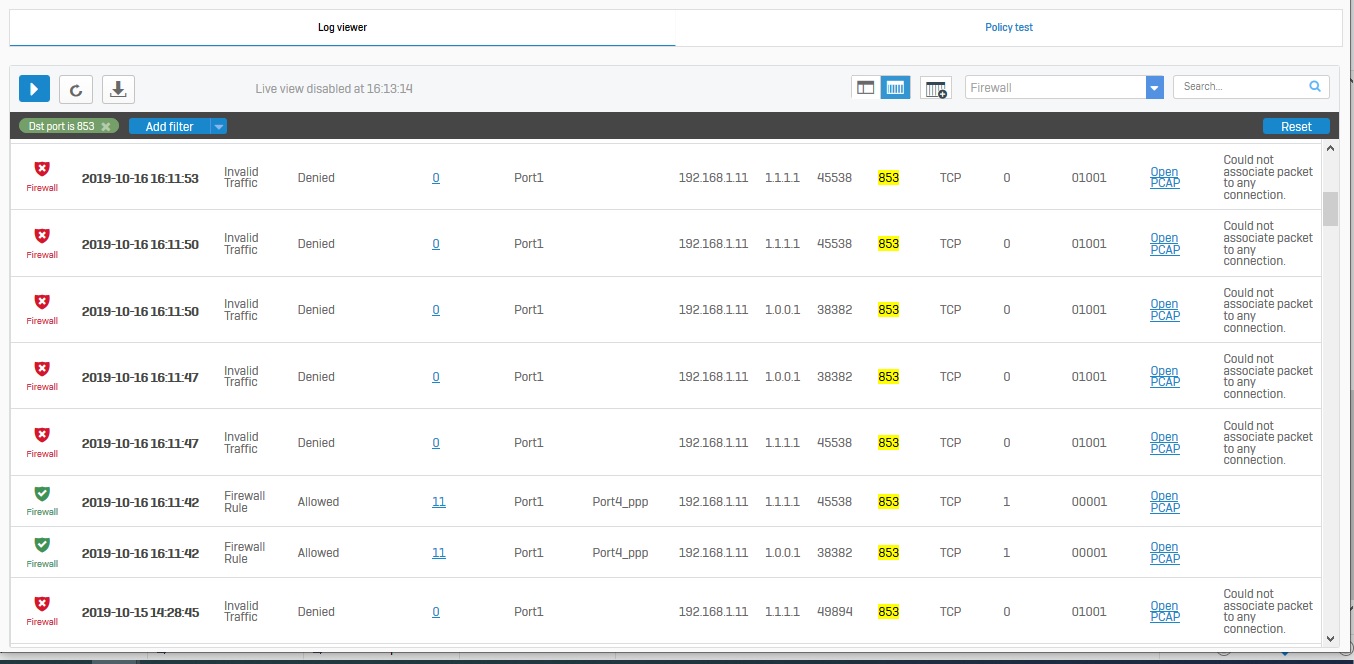
Task: Click the scrollbar down arrow
Action: point(1330,638)
